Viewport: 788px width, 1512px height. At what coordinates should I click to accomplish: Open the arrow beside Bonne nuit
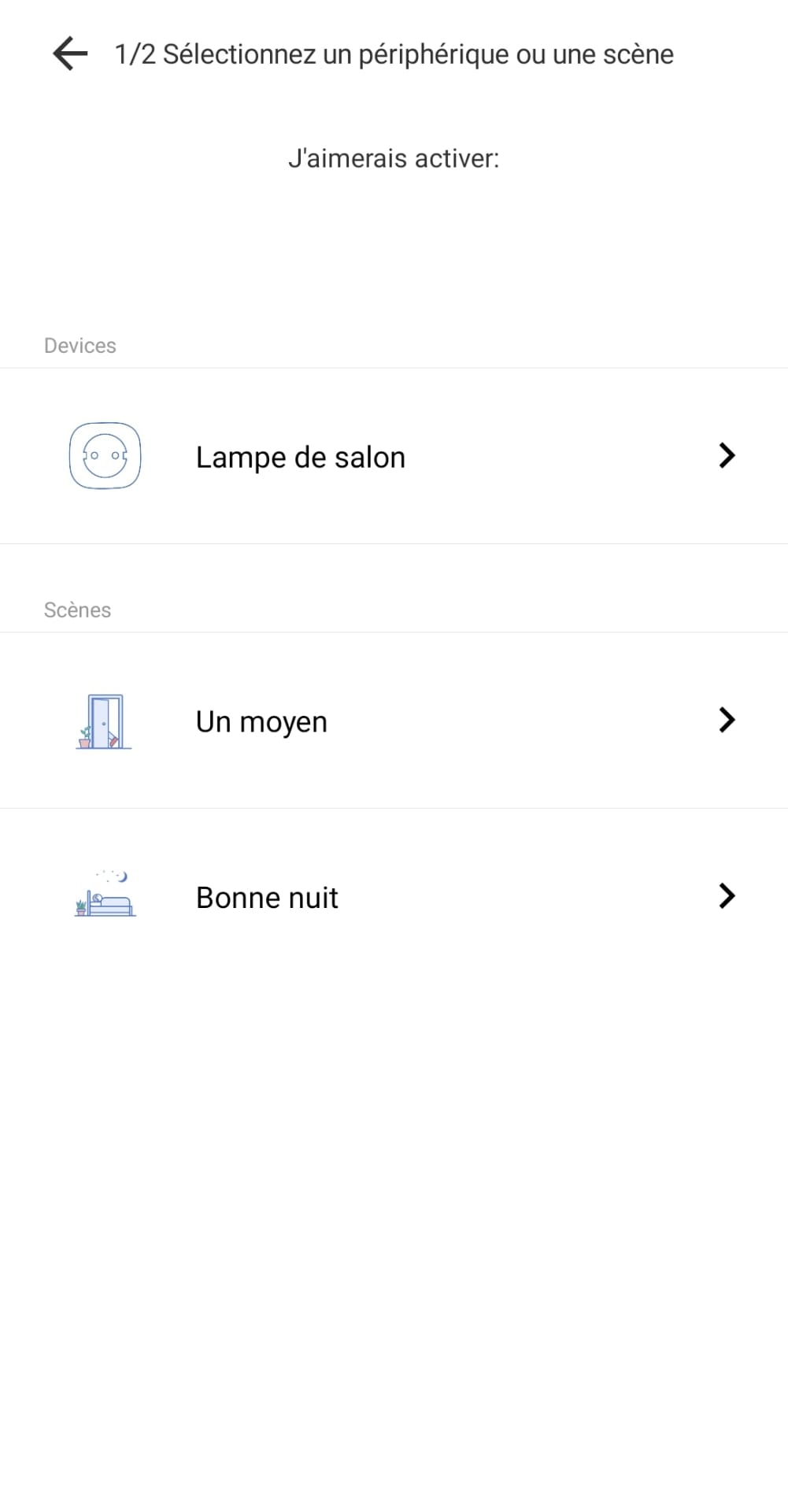click(x=727, y=895)
